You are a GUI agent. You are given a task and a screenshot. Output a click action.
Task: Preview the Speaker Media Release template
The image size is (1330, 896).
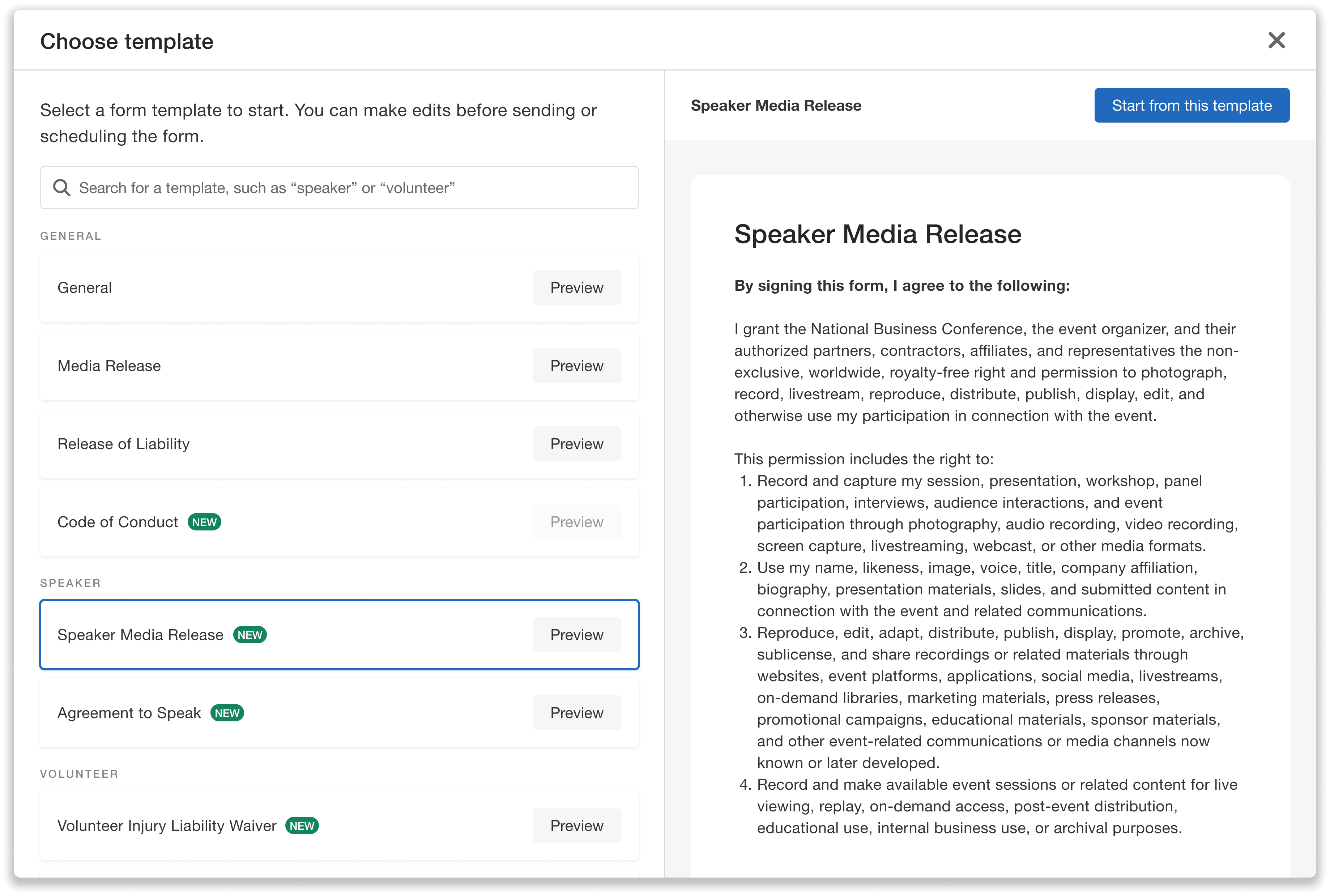[x=576, y=635]
